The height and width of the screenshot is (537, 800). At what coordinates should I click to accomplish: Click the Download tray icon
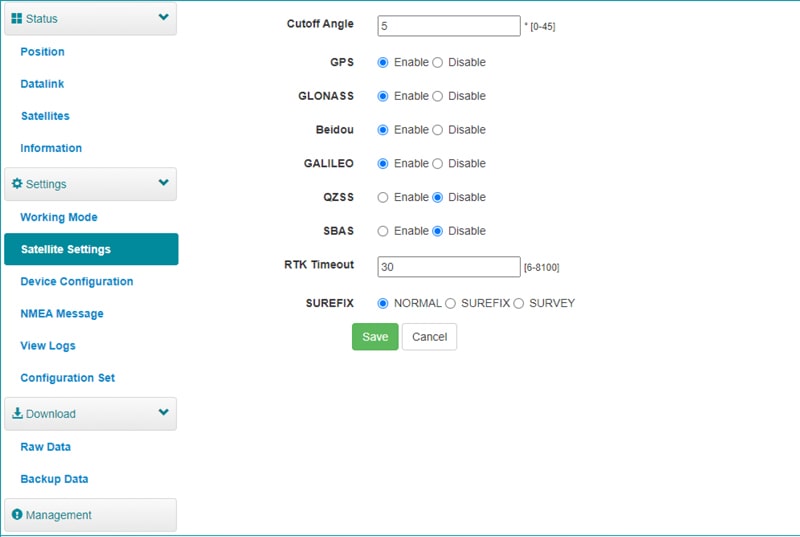(x=17, y=413)
